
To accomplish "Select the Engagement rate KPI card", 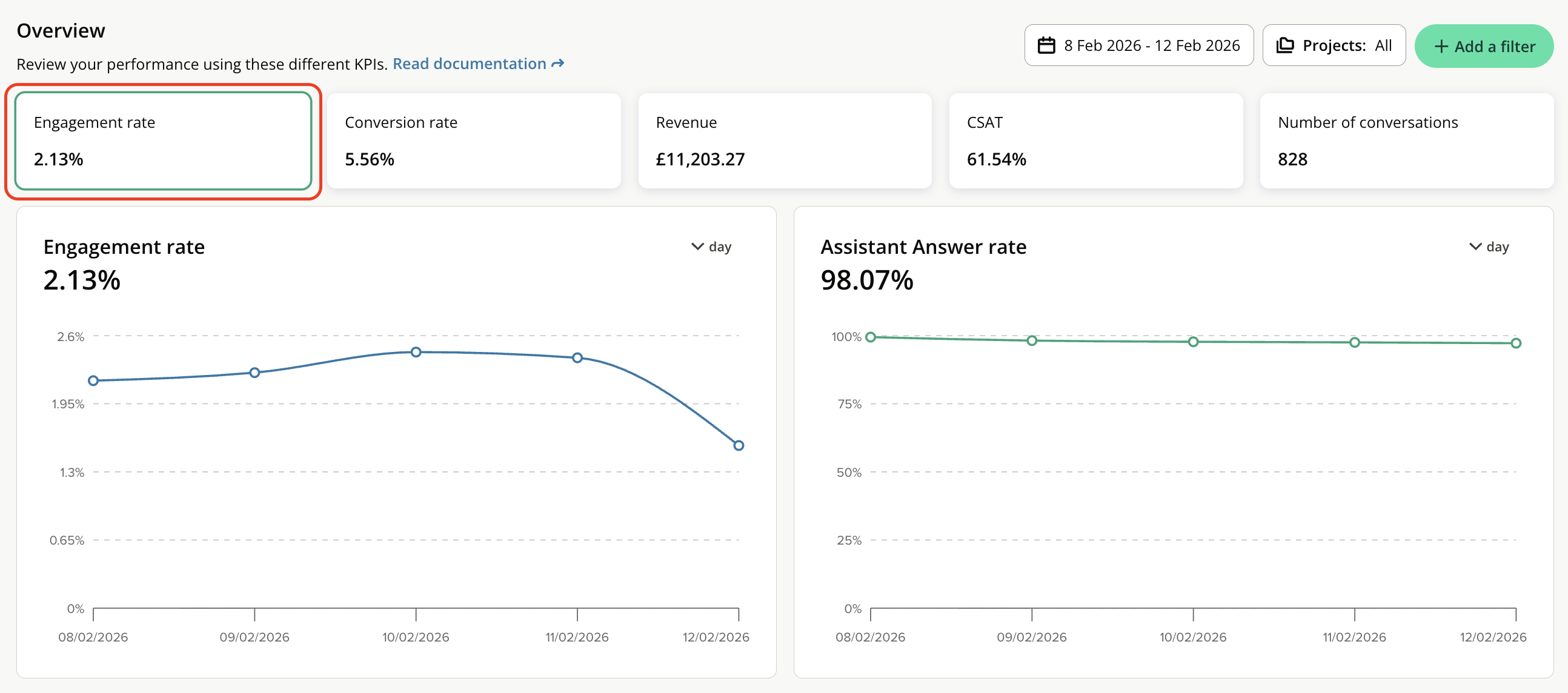I will click(x=163, y=141).
